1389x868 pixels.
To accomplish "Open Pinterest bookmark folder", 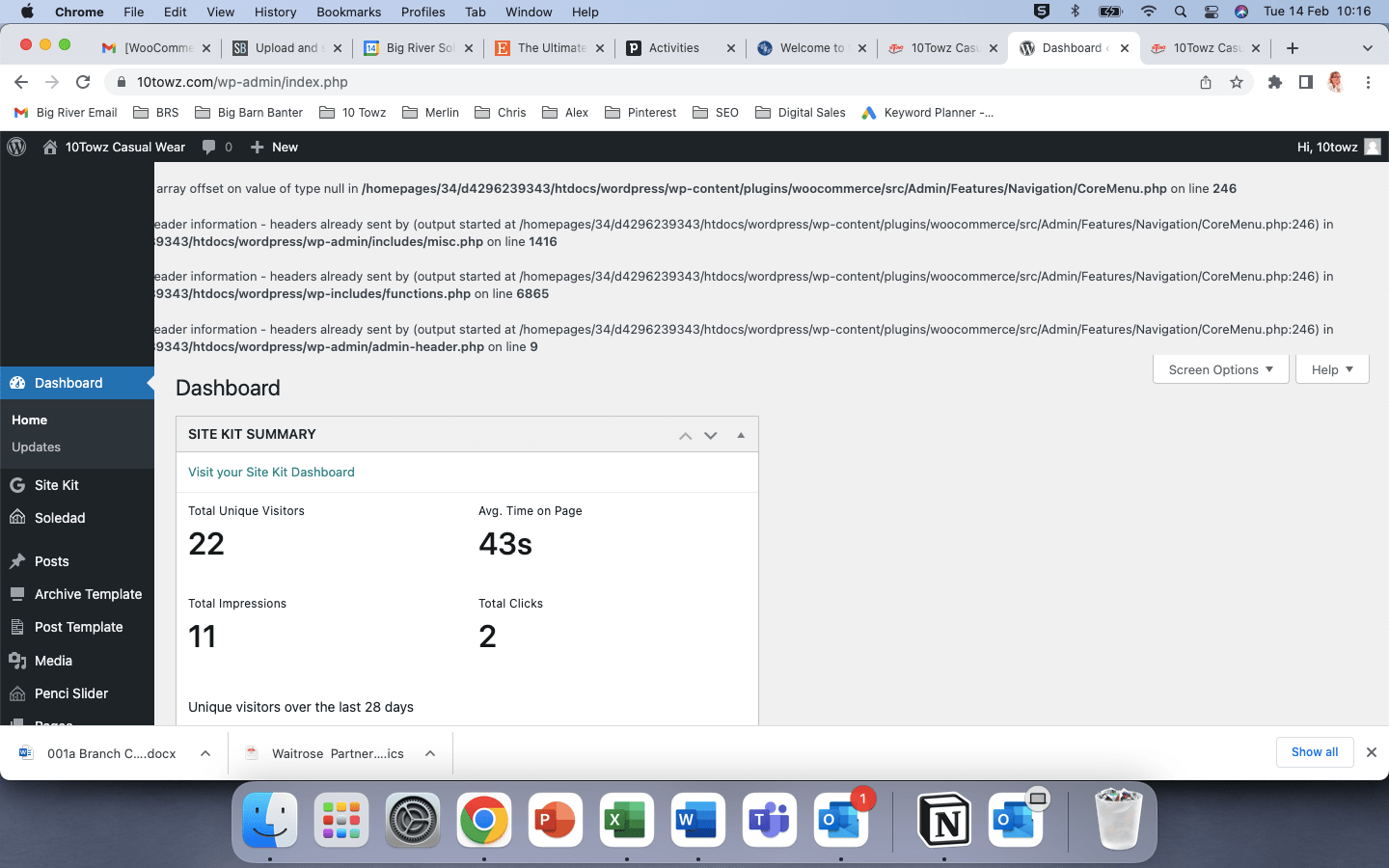I will click(x=640, y=113).
